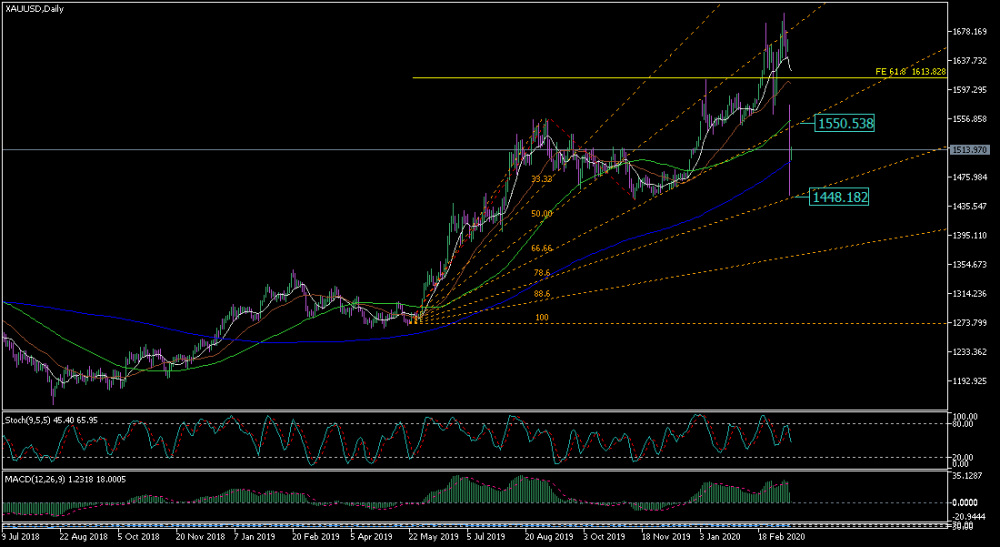Image resolution: width=1000 pixels, height=547 pixels.
Task: Select the 78.6 Fibonacci fan label
Action: [x=541, y=273]
